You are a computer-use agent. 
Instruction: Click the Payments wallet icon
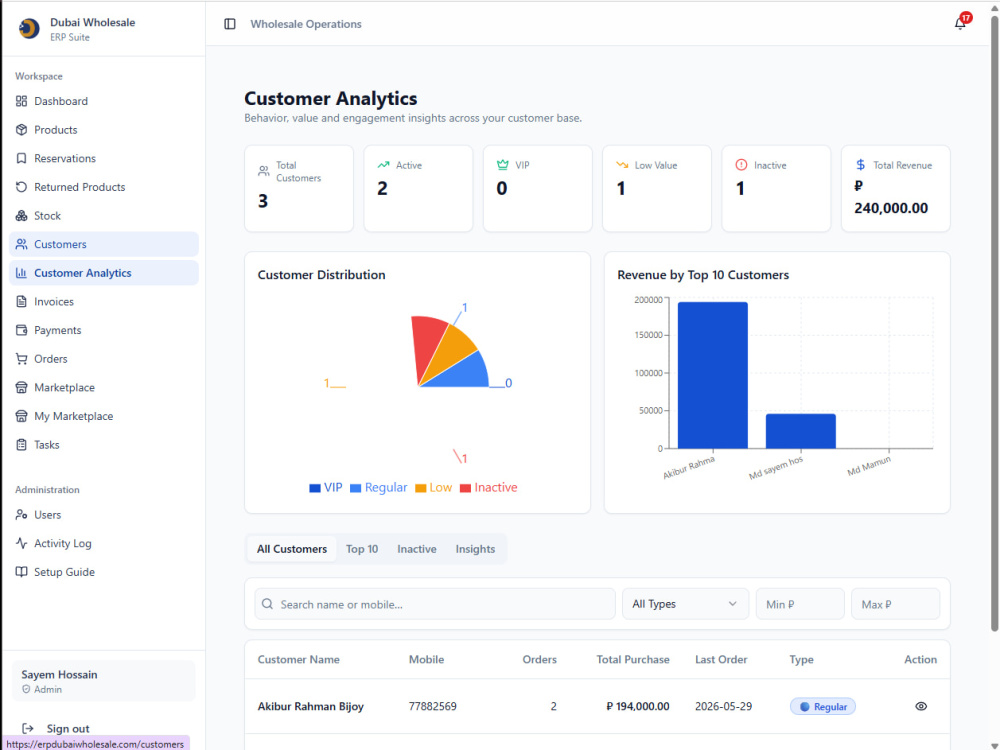click(22, 330)
